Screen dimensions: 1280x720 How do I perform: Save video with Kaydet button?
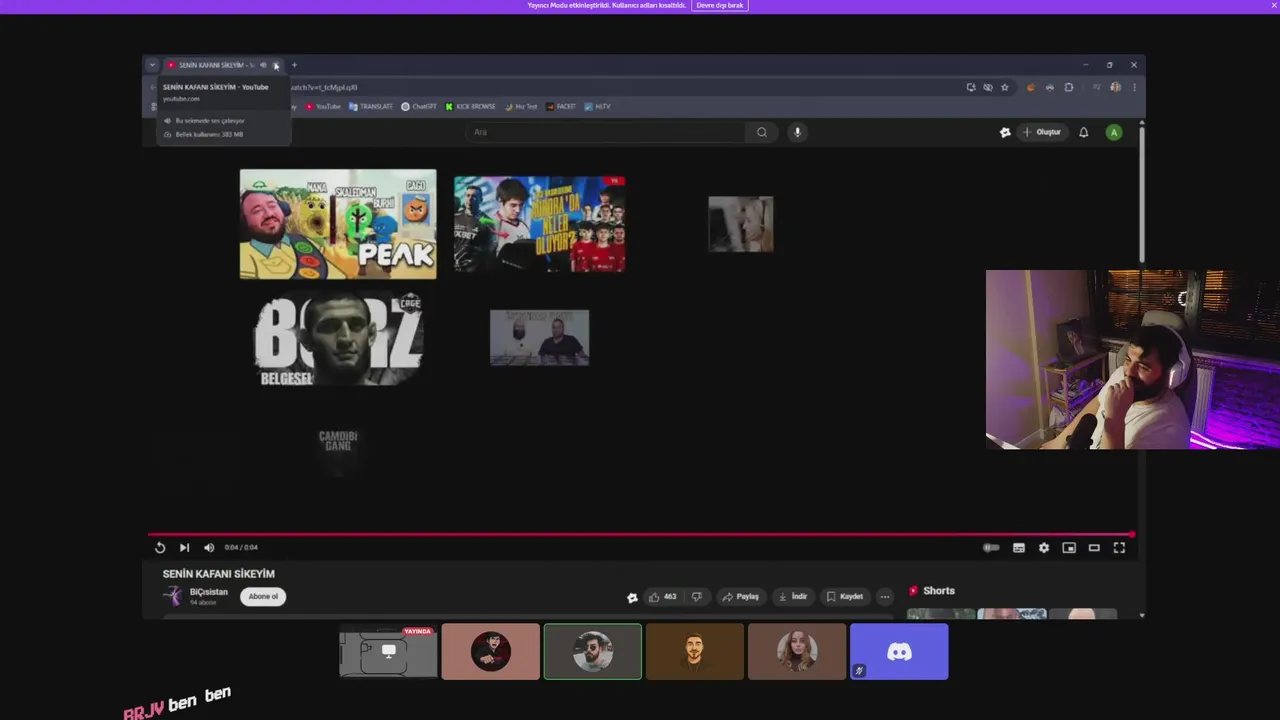(x=845, y=597)
